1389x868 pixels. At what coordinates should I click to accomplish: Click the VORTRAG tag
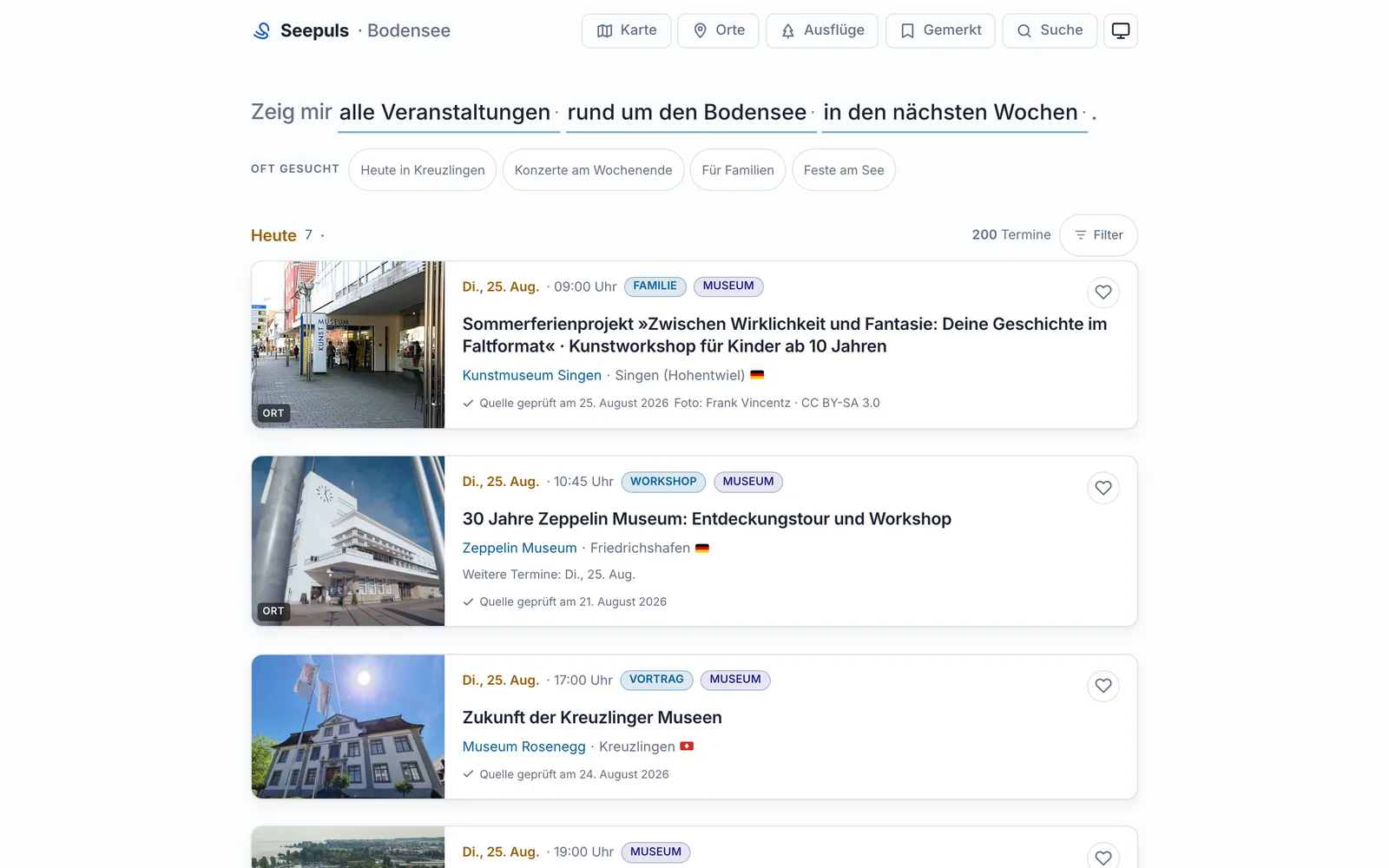(656, 680)
